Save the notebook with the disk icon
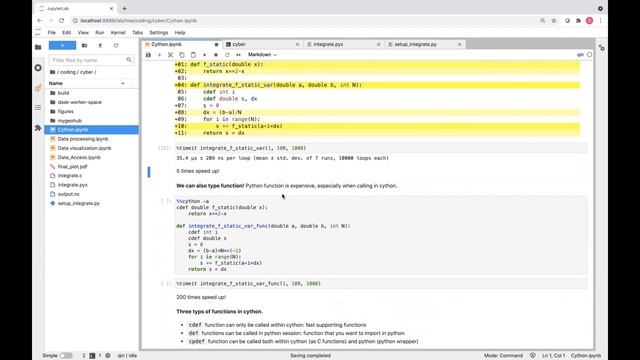Screen dimensions: 640x360 point(148,55)
